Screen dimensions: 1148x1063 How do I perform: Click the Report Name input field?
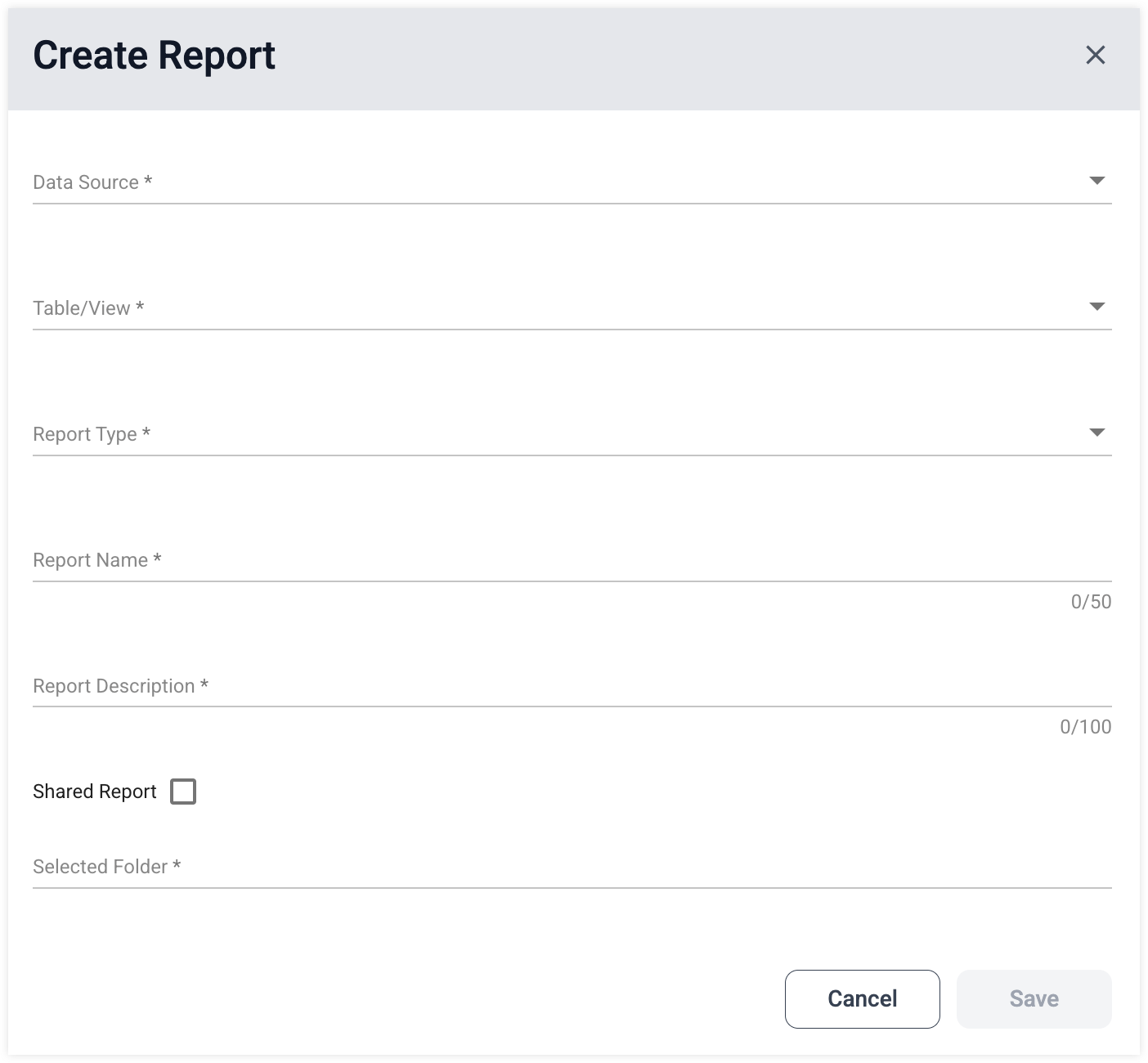click(572, 560)
